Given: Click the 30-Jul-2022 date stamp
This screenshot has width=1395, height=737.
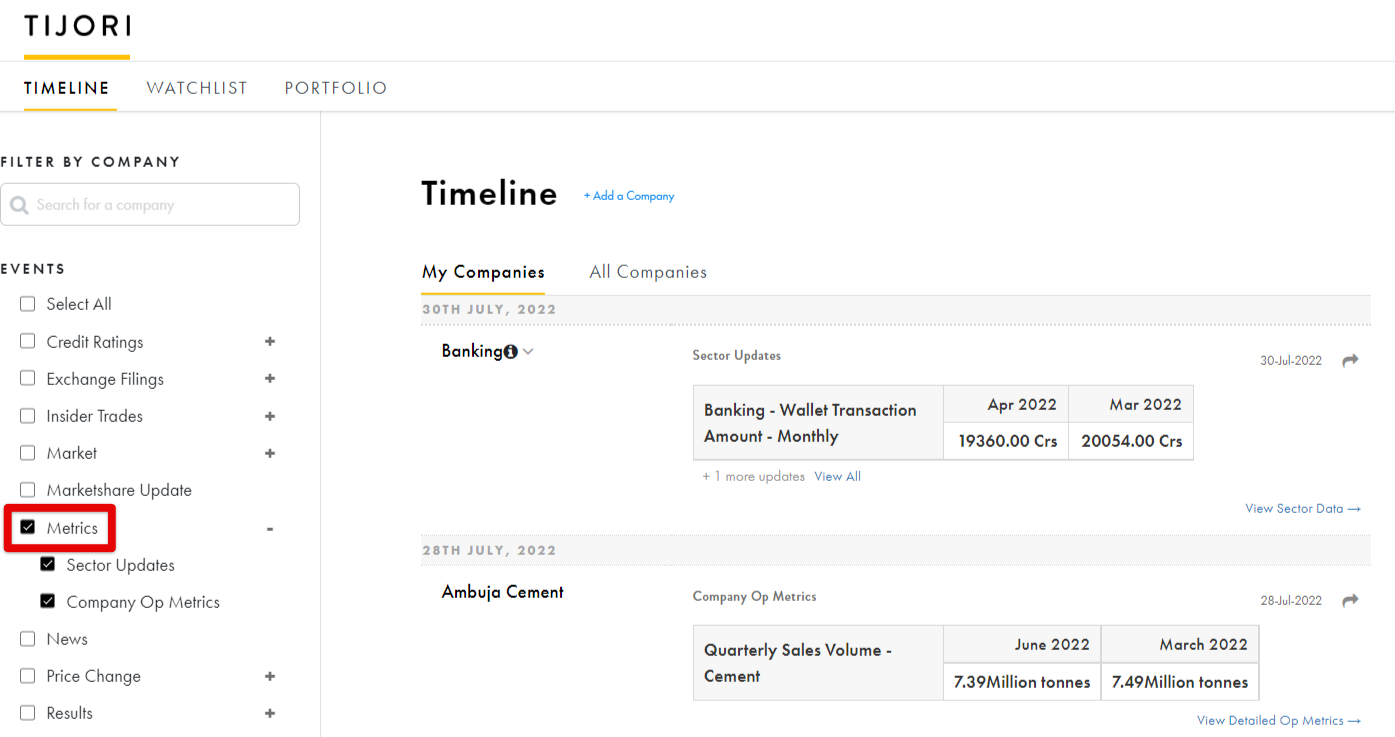Looking at the screenshot, I should [1291, 361].
